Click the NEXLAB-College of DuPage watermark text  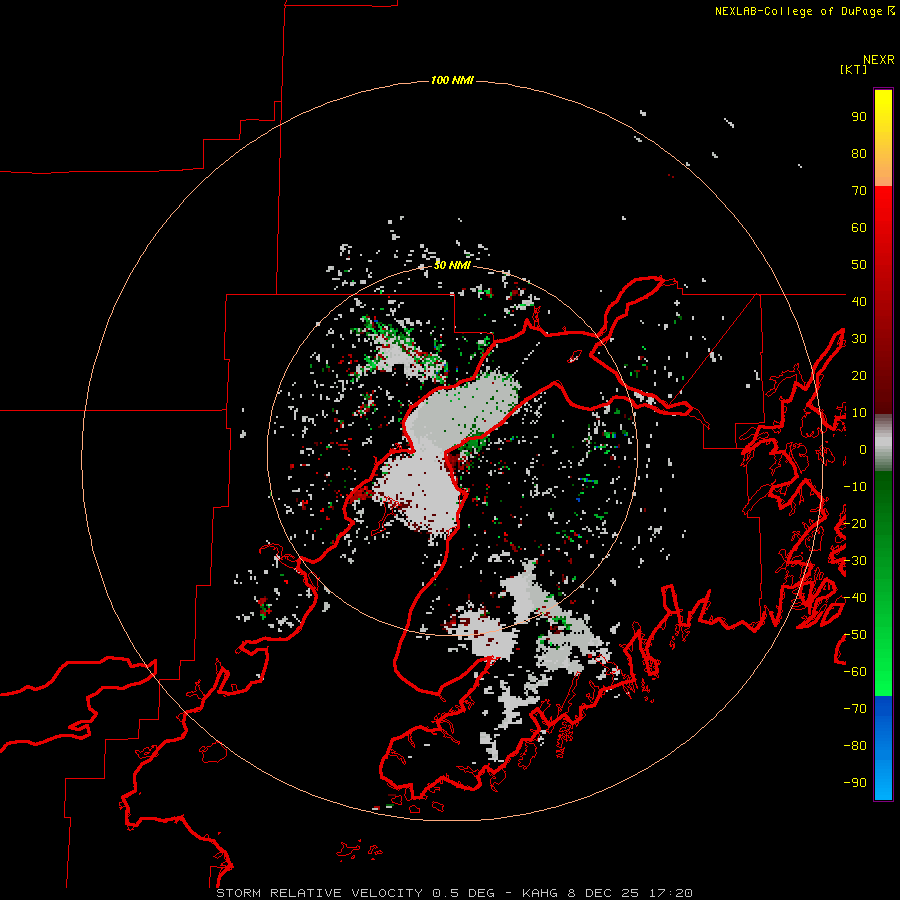804,11
